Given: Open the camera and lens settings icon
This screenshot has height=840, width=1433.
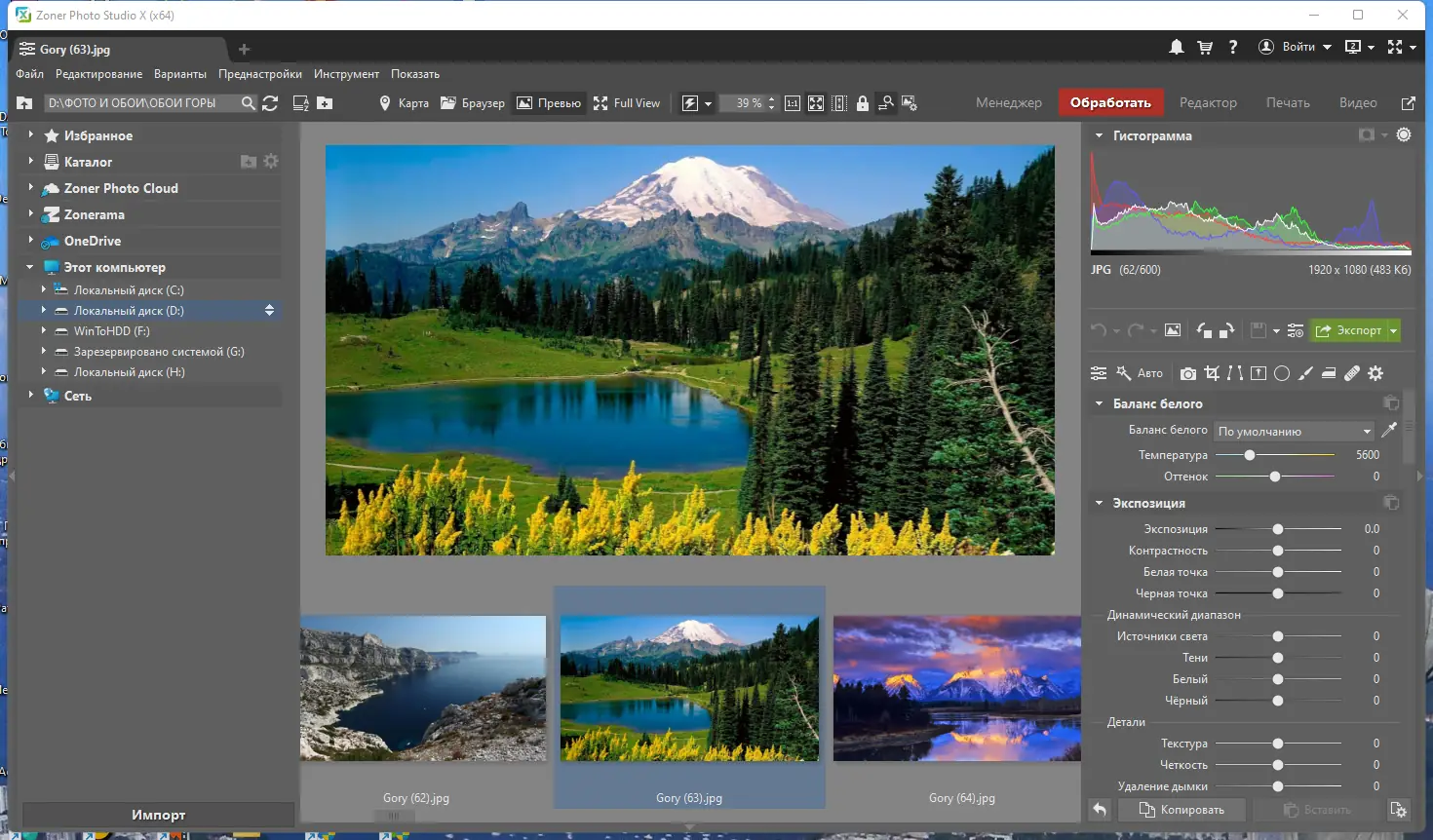Looking at the screenshot, I should coord(1188,373).
